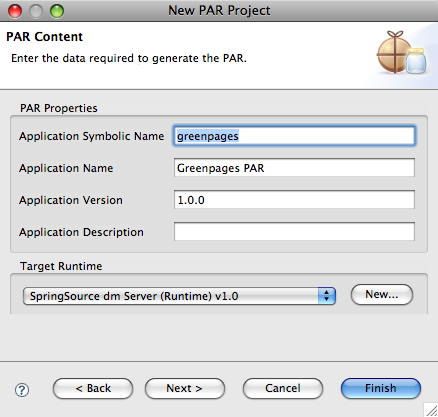Click the blue arrows on the Target Runtime combo
This screenshot has width=438, height=417.
coord(327,296)
